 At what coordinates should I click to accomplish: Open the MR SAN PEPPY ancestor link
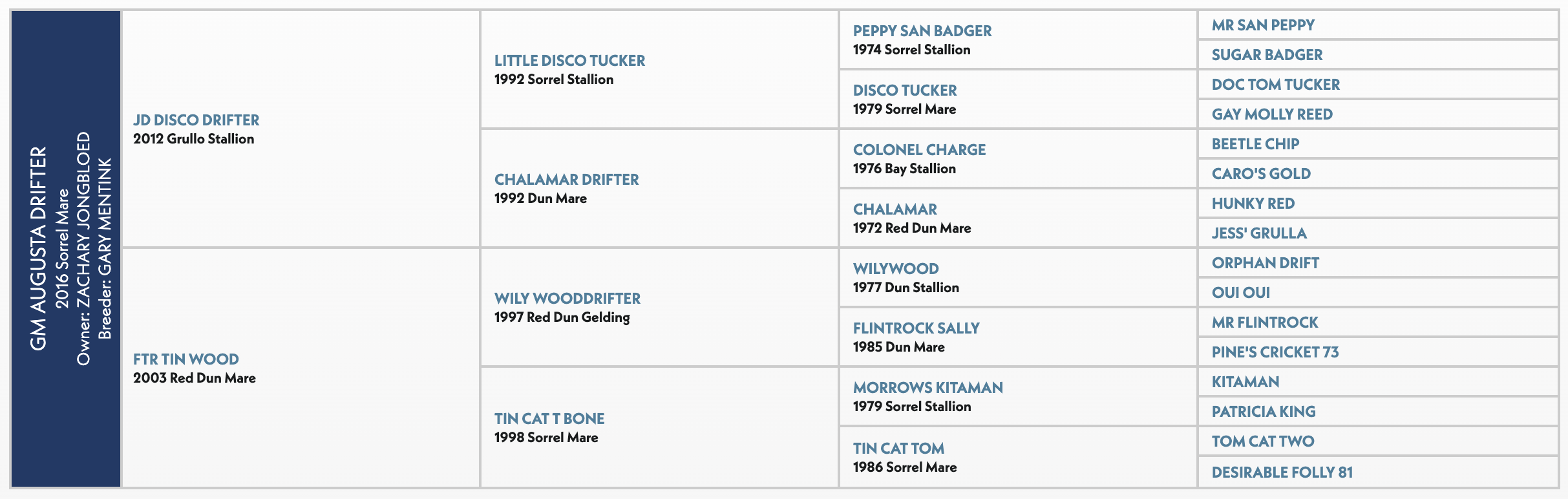click(1262, 25)
